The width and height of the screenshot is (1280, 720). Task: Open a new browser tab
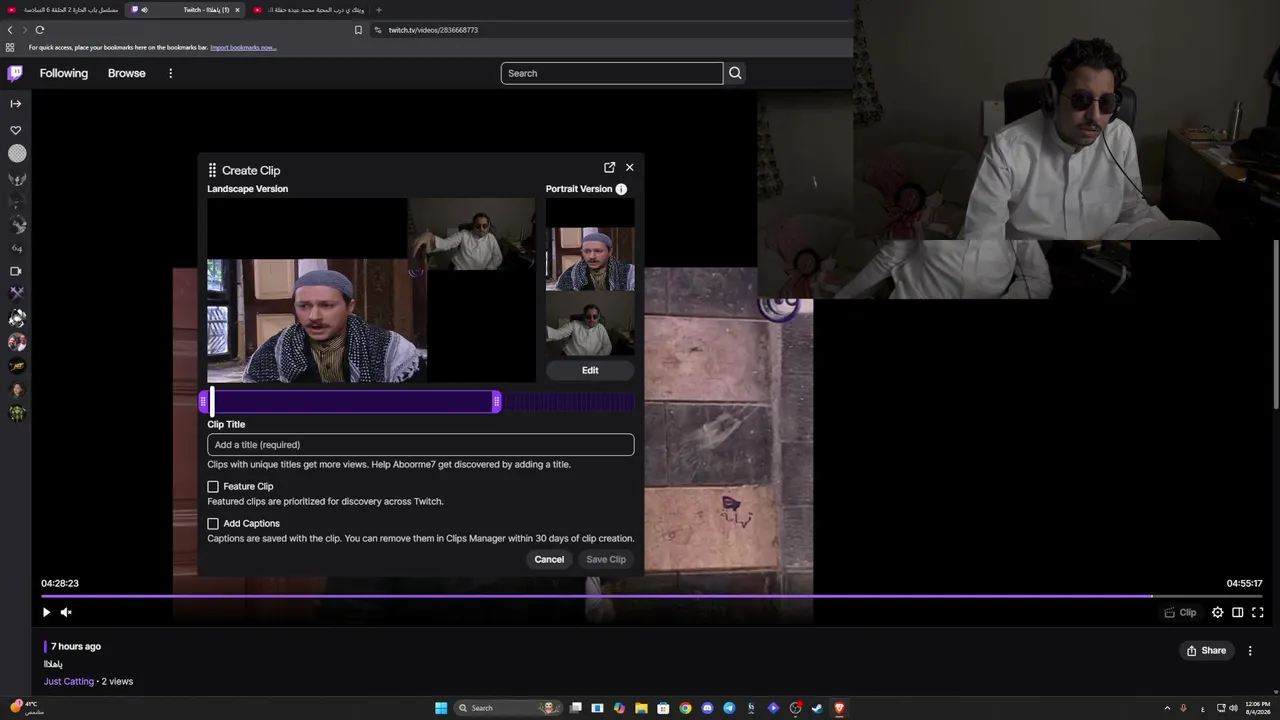point(379,10)
